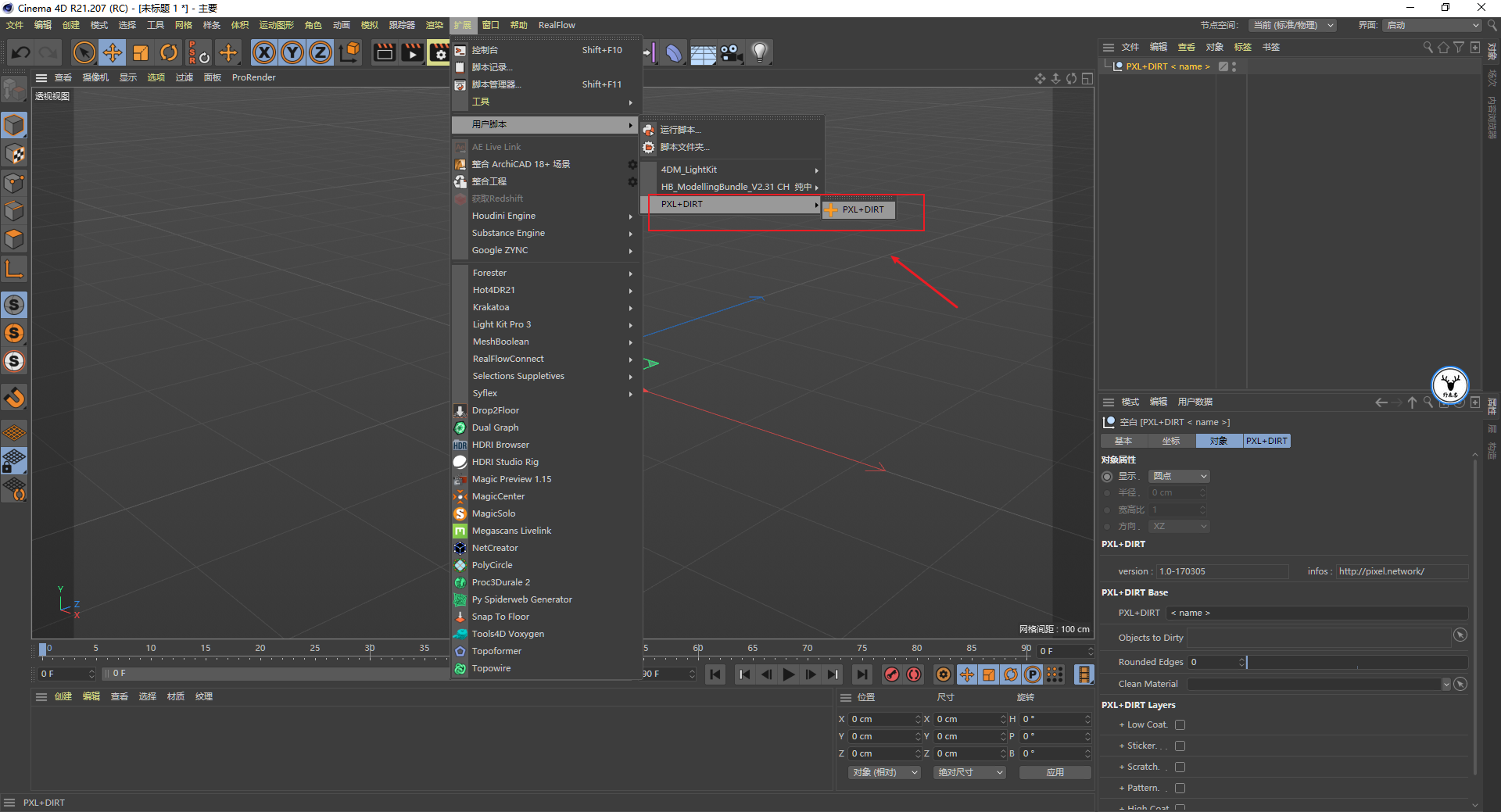This screenshot has height=812, width=1501.
Task: Open the 对象 (相对) coordinate dropdown
Action: [x=884, y=772]
